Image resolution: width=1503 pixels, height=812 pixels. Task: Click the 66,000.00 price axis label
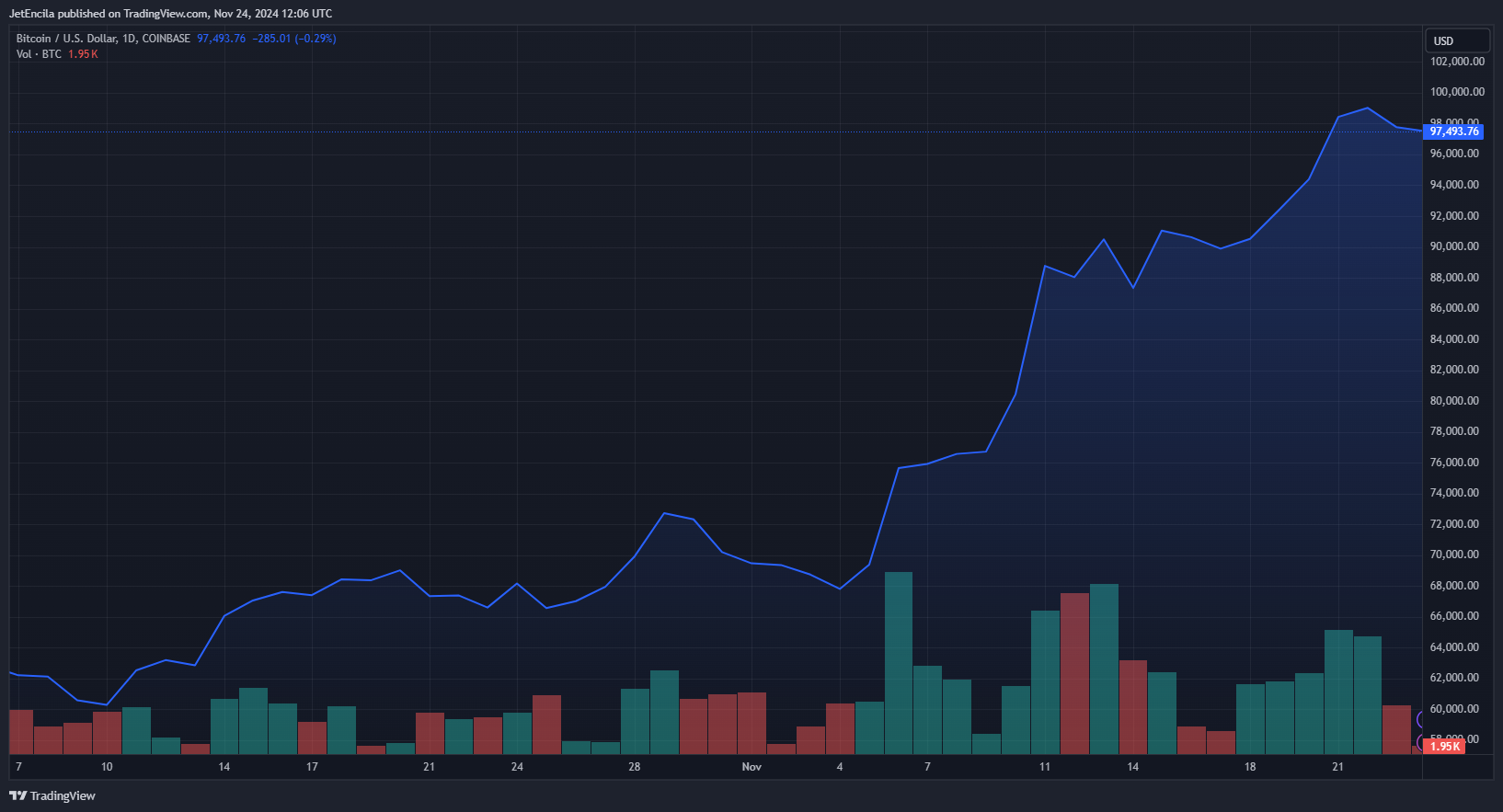[1454, 616]
